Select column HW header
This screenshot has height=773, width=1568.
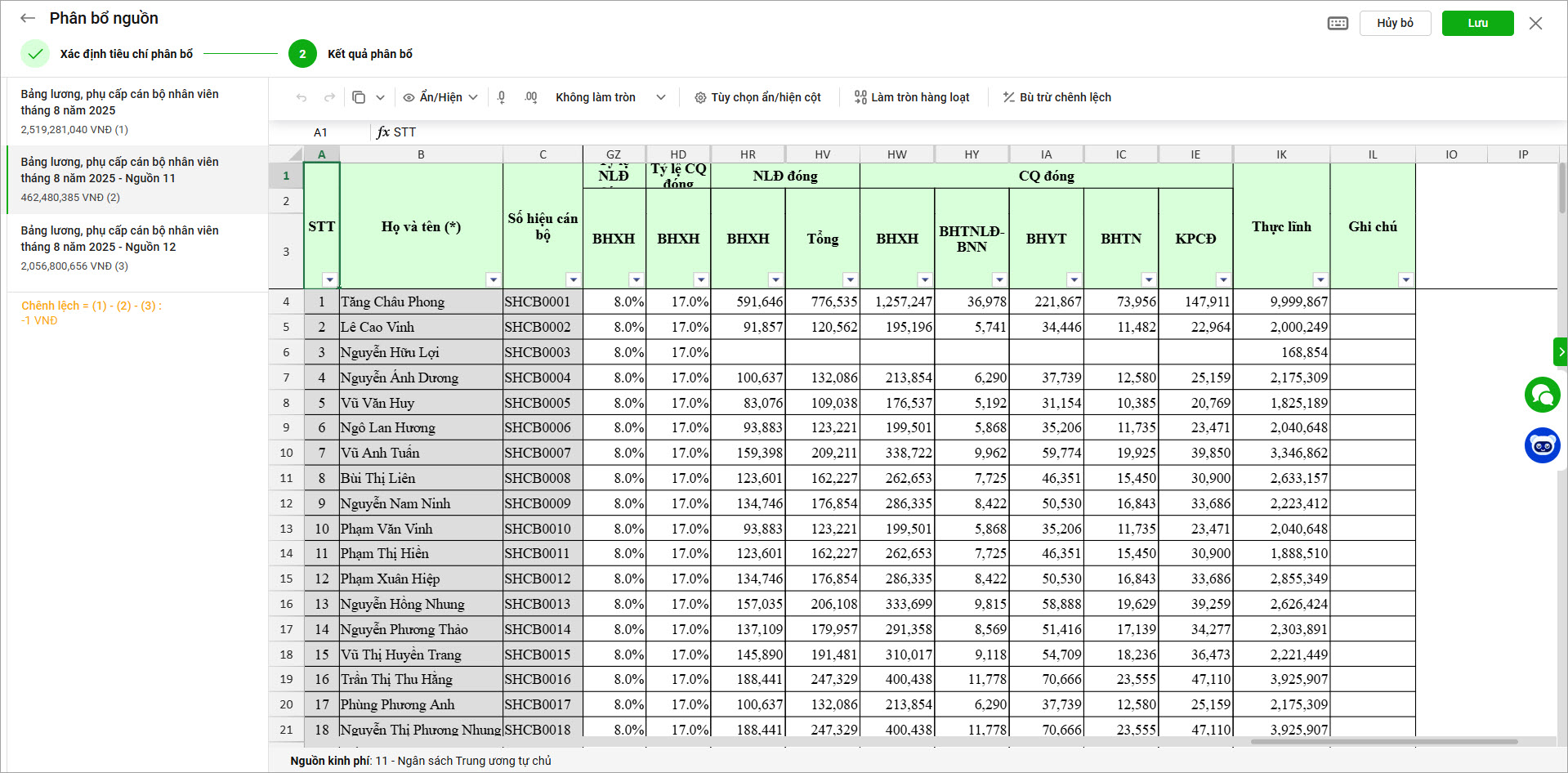click(896, 154)
